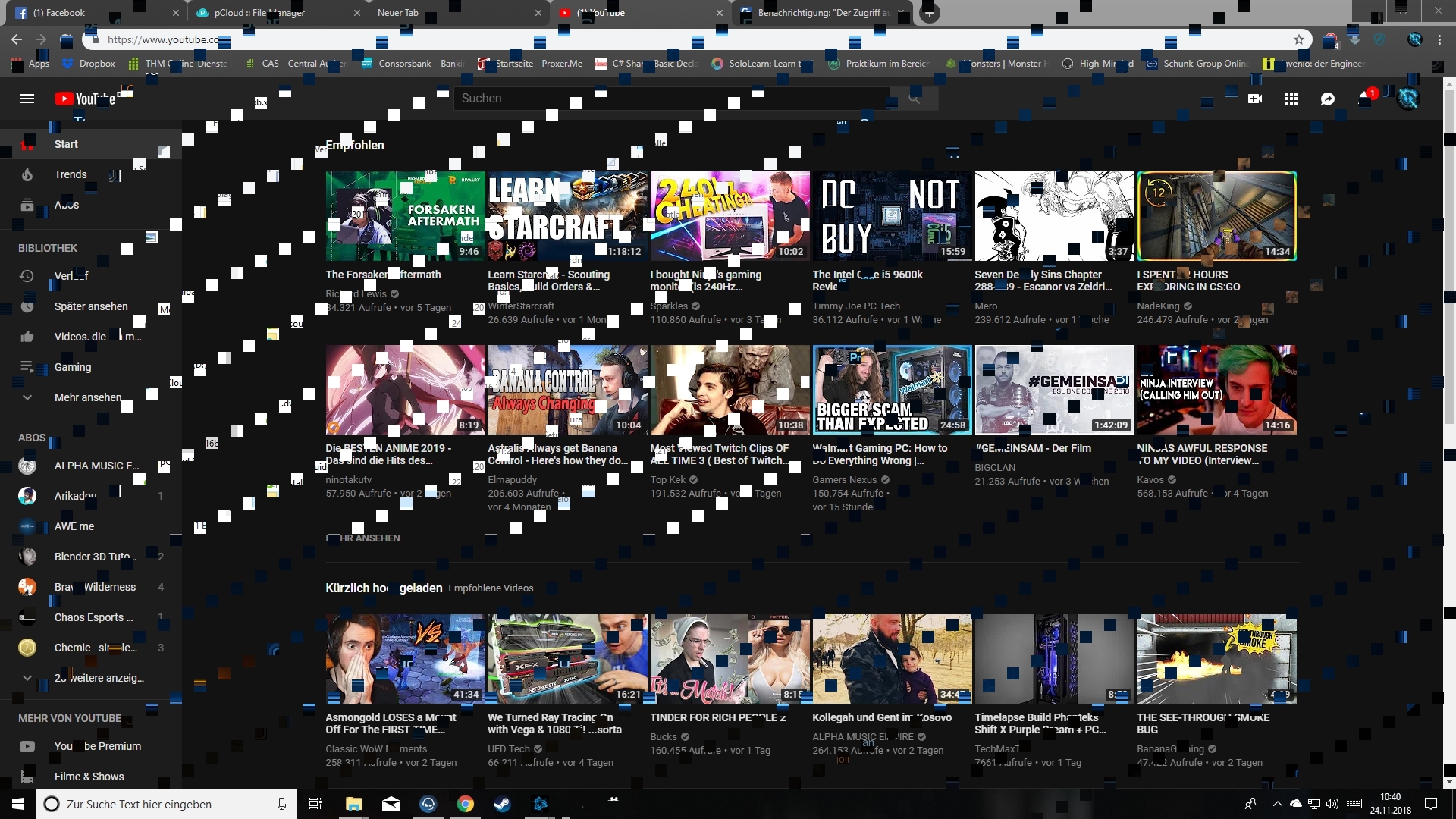1456x819 pixels.
Task: Open the notifications bell icon
Action: click(1364, 99)
